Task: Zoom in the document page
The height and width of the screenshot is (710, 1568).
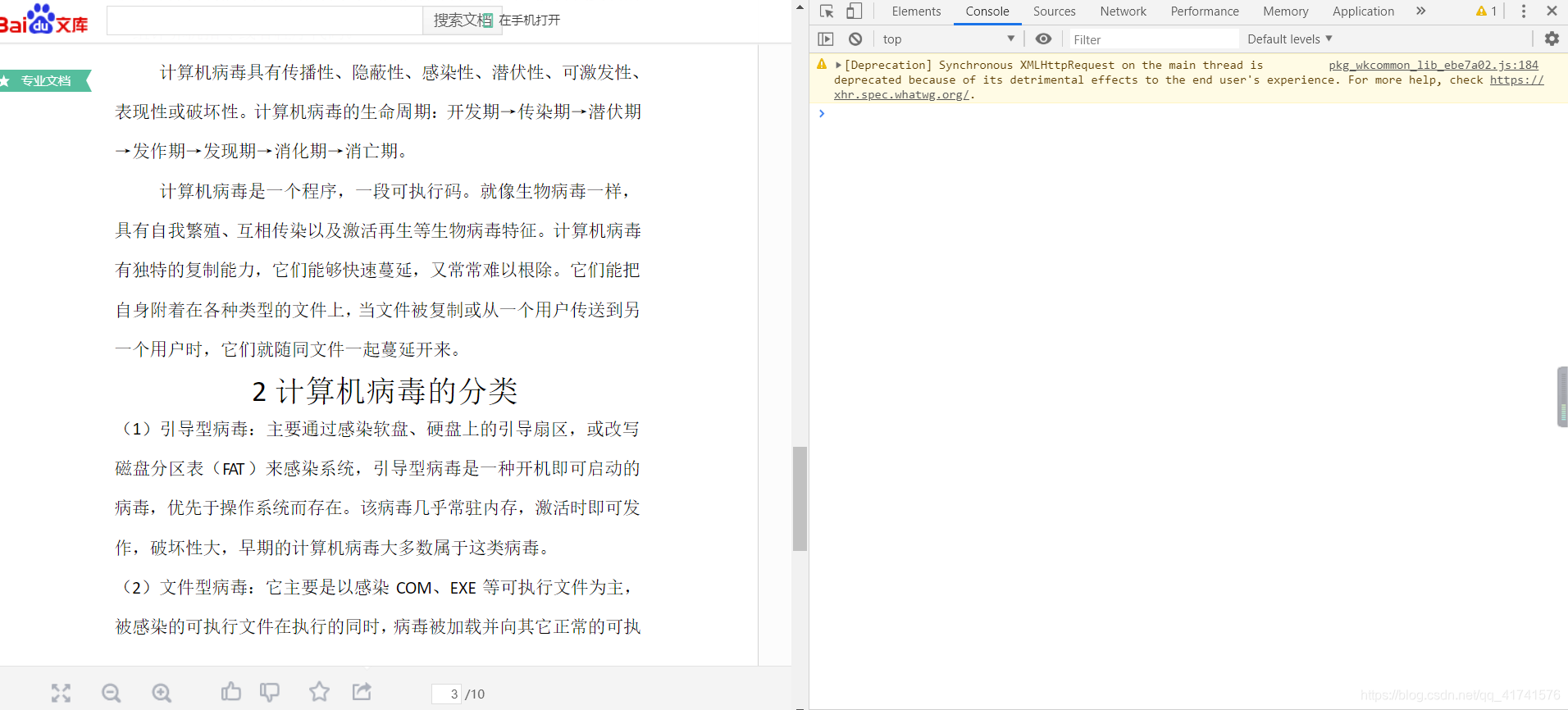Action: click(162, 694)
